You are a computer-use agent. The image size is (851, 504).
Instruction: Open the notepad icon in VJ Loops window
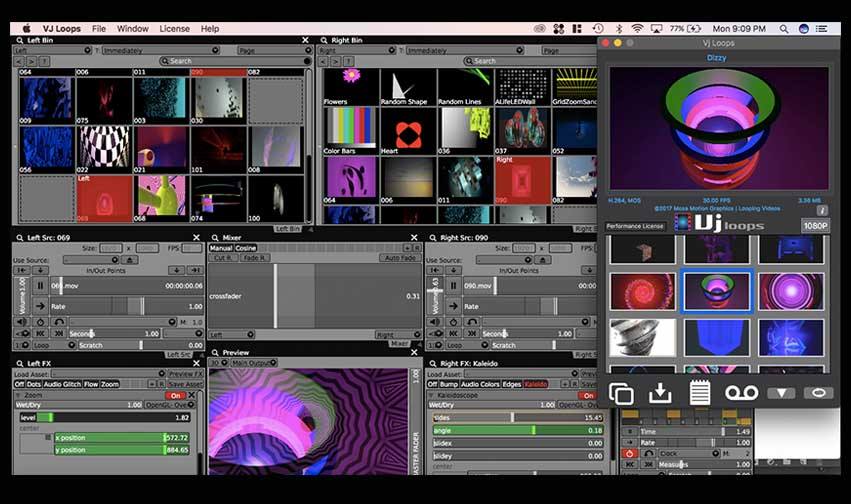tap(700, 393)
